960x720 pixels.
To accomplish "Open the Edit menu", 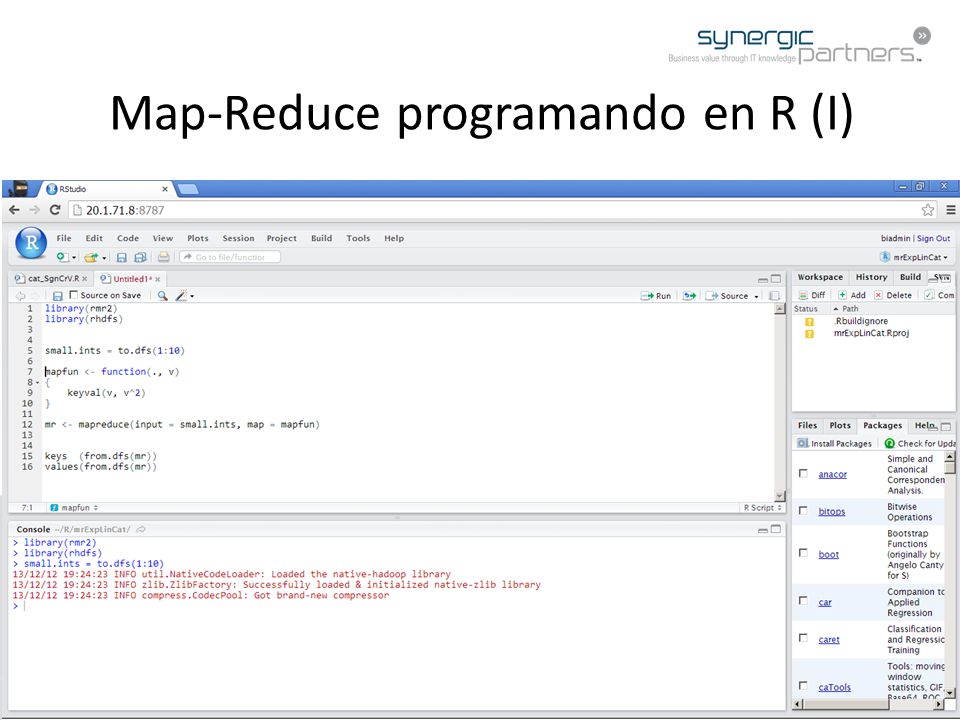I will 94,238.
